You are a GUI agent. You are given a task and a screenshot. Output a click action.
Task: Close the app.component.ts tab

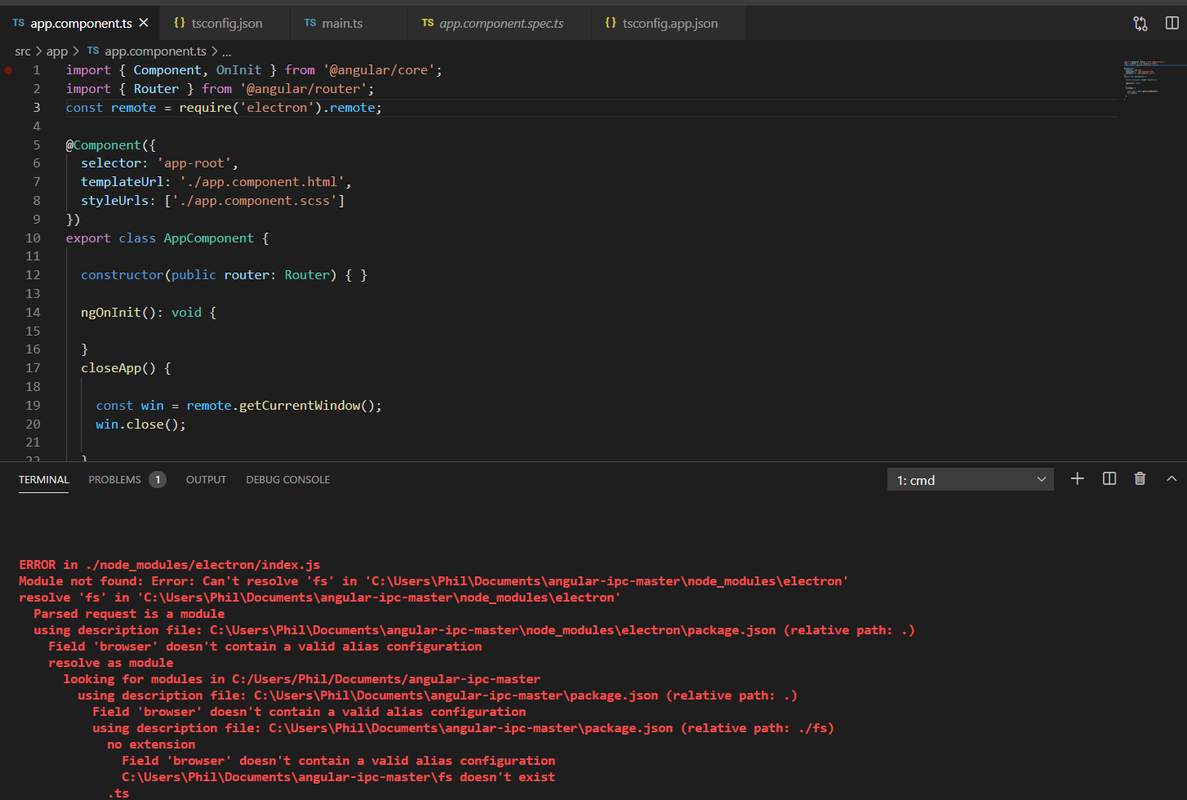pyautogui.click(x=144, y=23)
